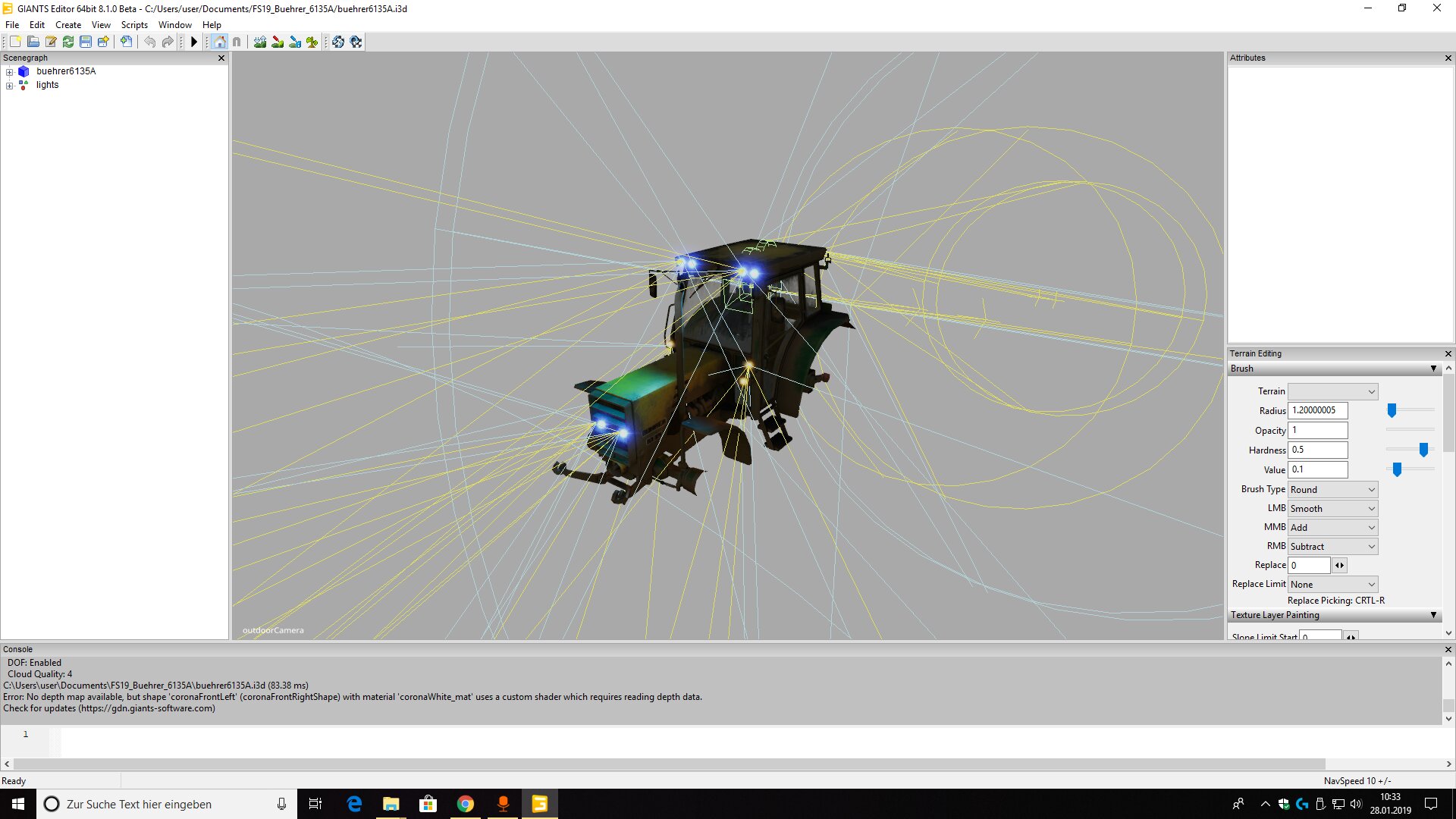Click the New scene toolbar icon

15,42
